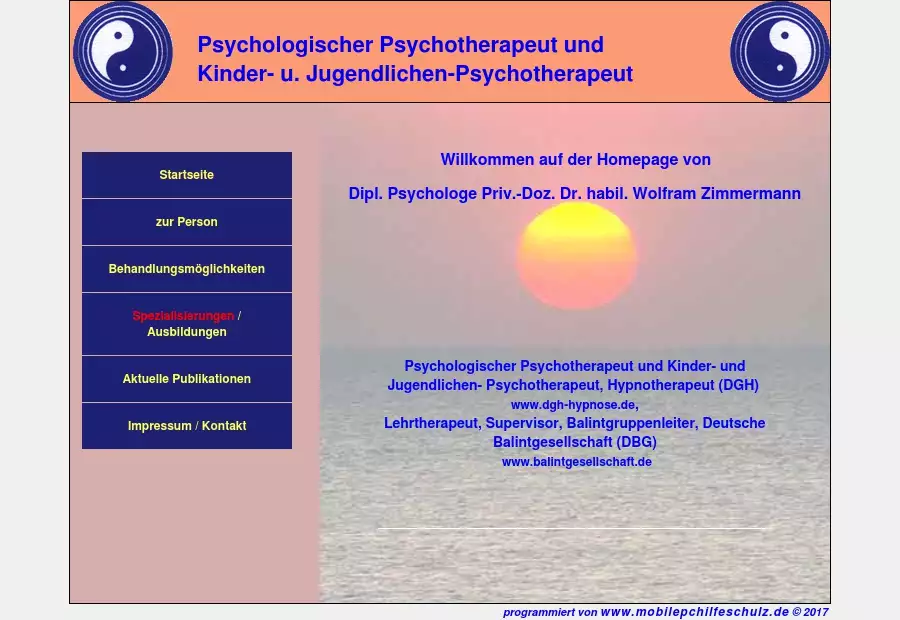This screenshot has height=620, width=900.
Task: Click the 'Lehrtherapeut, Supervisor, Balintgruppenleiter' text
Action: click(x=540, y=423)
